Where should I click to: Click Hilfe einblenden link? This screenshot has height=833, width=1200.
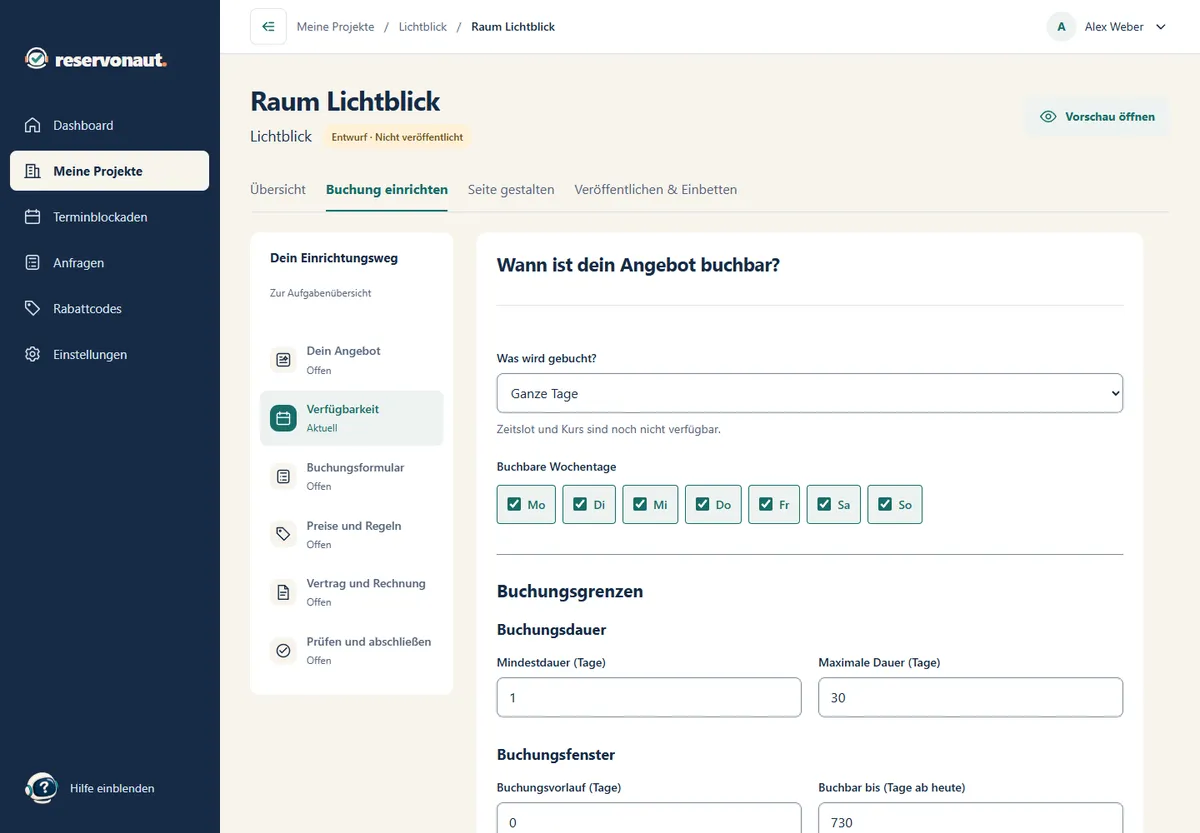[112, 788]
